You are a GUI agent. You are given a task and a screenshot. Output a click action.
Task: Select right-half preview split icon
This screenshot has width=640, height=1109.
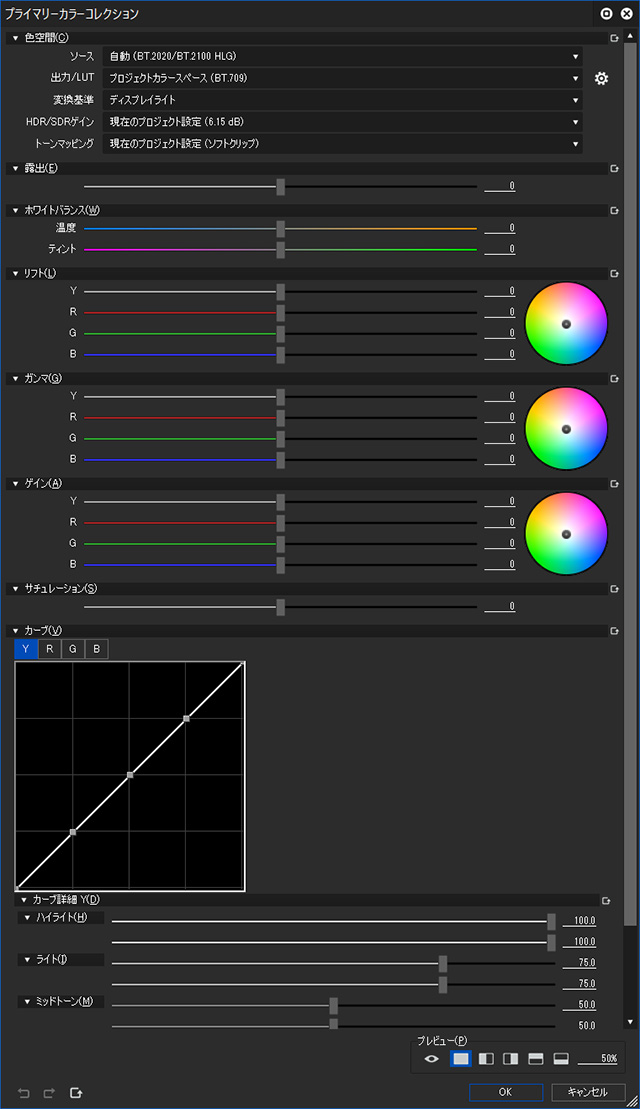(511, 1059)
